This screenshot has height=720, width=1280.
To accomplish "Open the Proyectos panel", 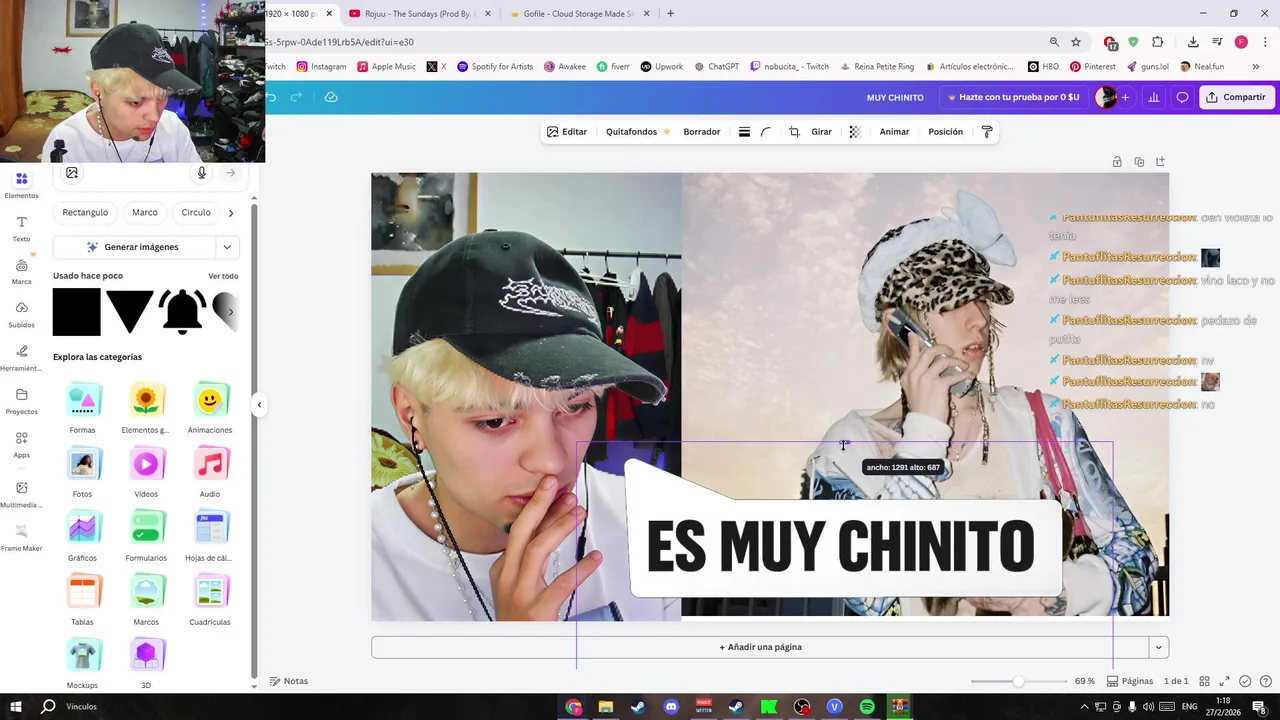I will pyautogui.click(x=21, y=401).
